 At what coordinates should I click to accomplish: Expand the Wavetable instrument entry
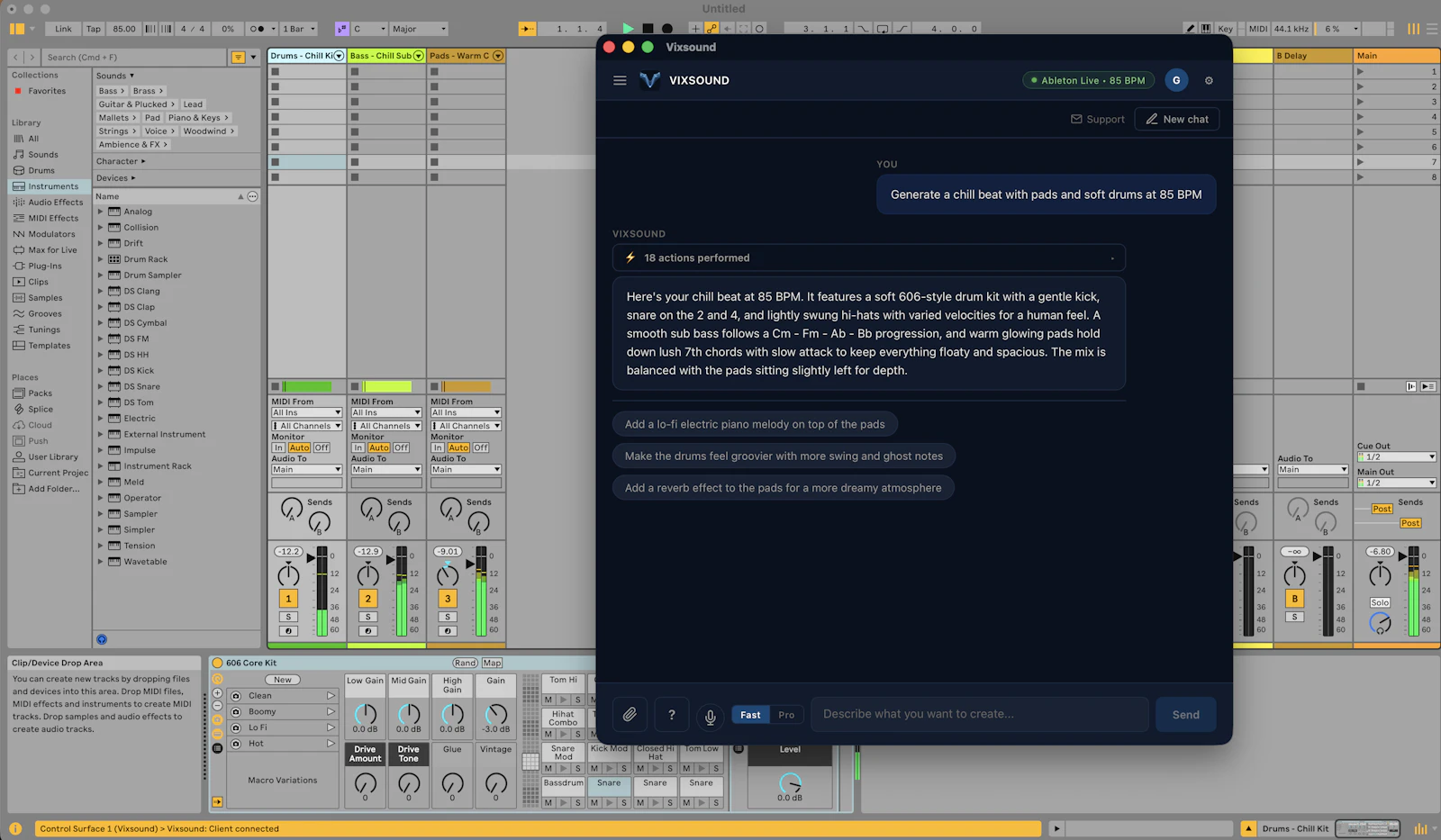point(101,562)
